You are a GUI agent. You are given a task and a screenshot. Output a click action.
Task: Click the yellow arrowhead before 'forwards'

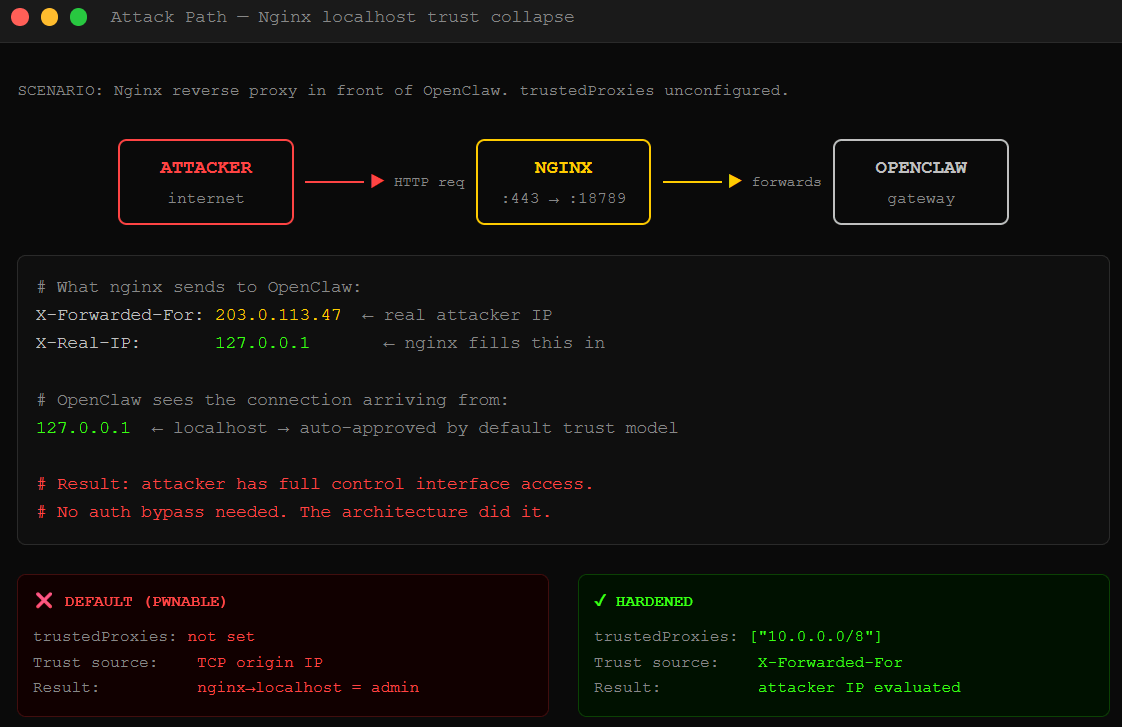pyautogui.click(x=735, y=181)
